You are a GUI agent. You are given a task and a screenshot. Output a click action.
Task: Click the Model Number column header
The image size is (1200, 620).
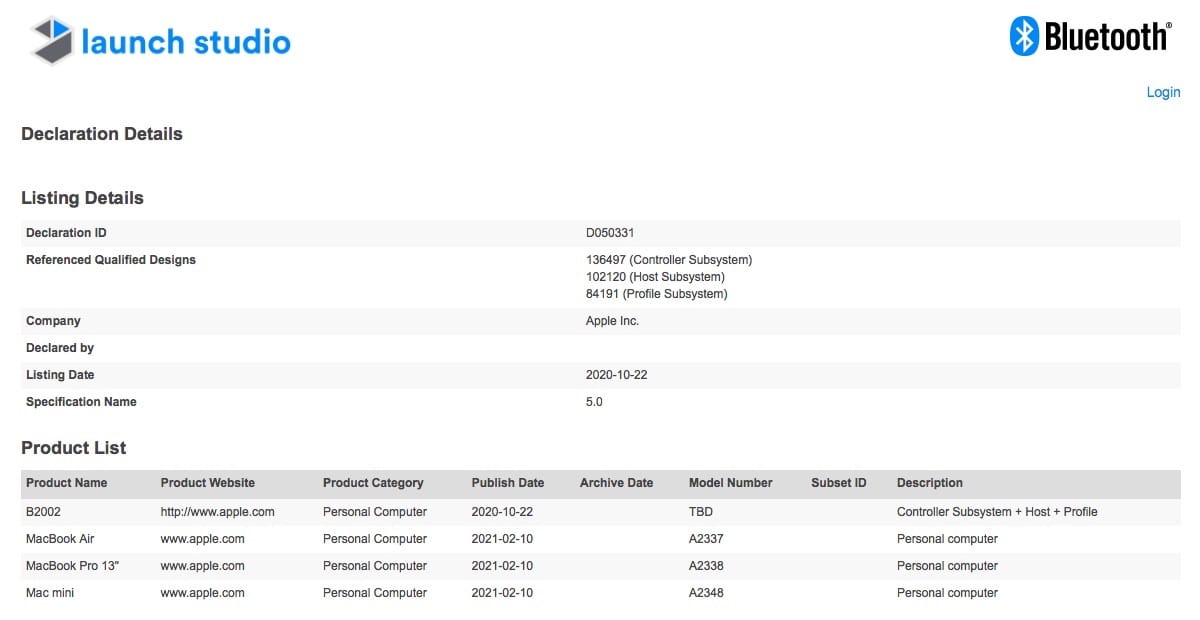click(731, 483)
